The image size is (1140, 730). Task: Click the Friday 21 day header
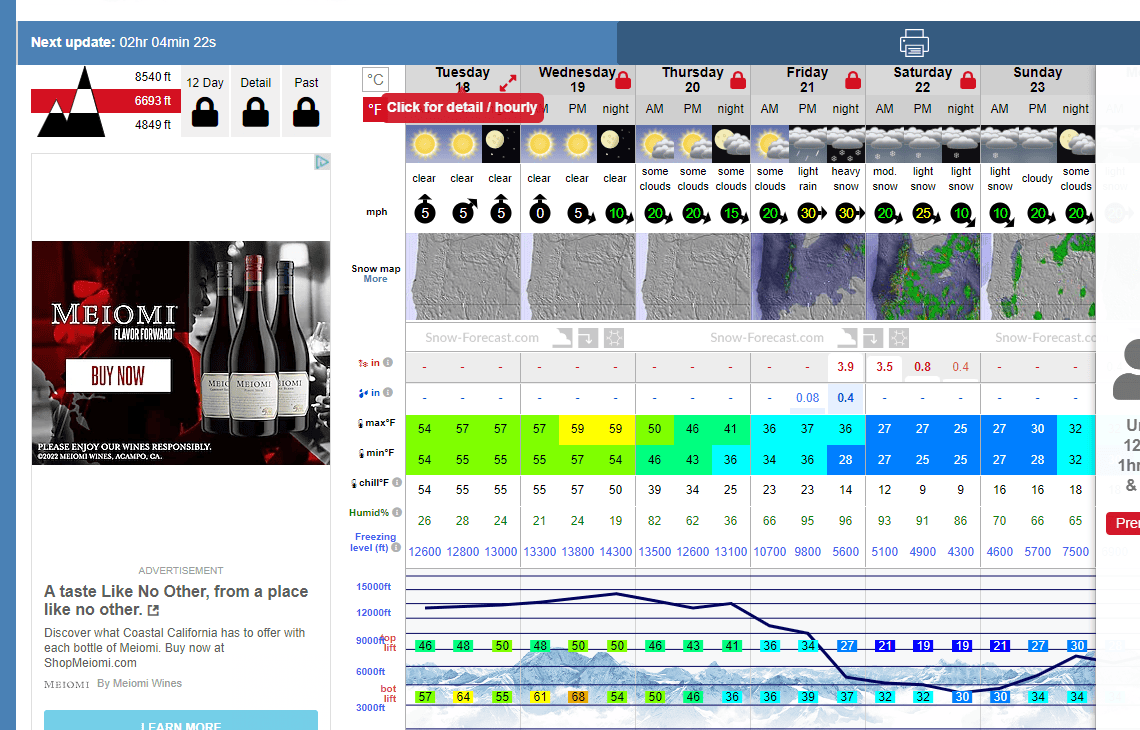pos(807,80)
